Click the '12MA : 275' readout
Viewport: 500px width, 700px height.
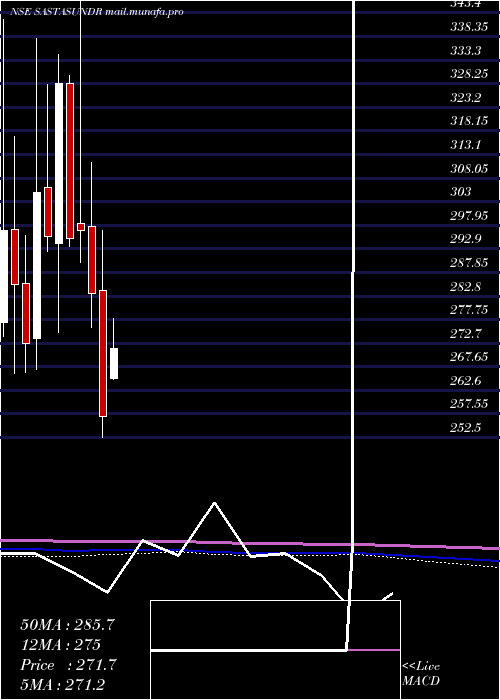pos(60,645)
